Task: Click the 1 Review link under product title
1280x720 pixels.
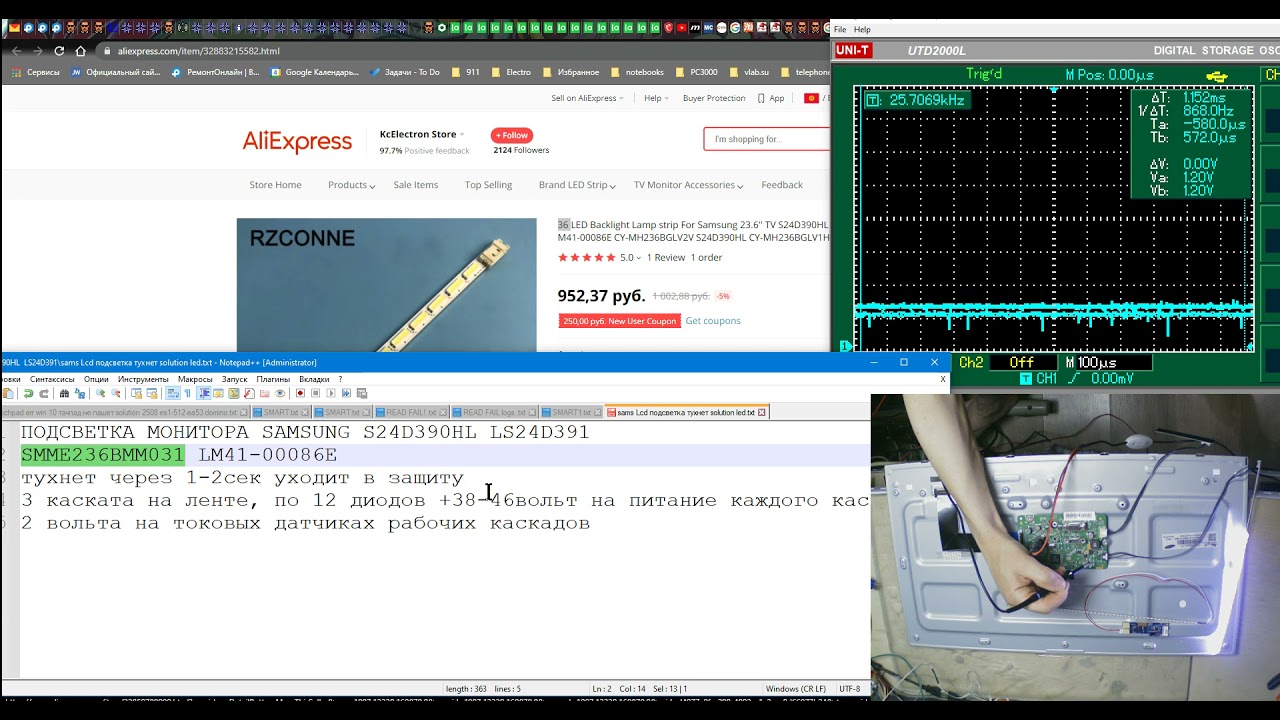Action: click(666, 258)
